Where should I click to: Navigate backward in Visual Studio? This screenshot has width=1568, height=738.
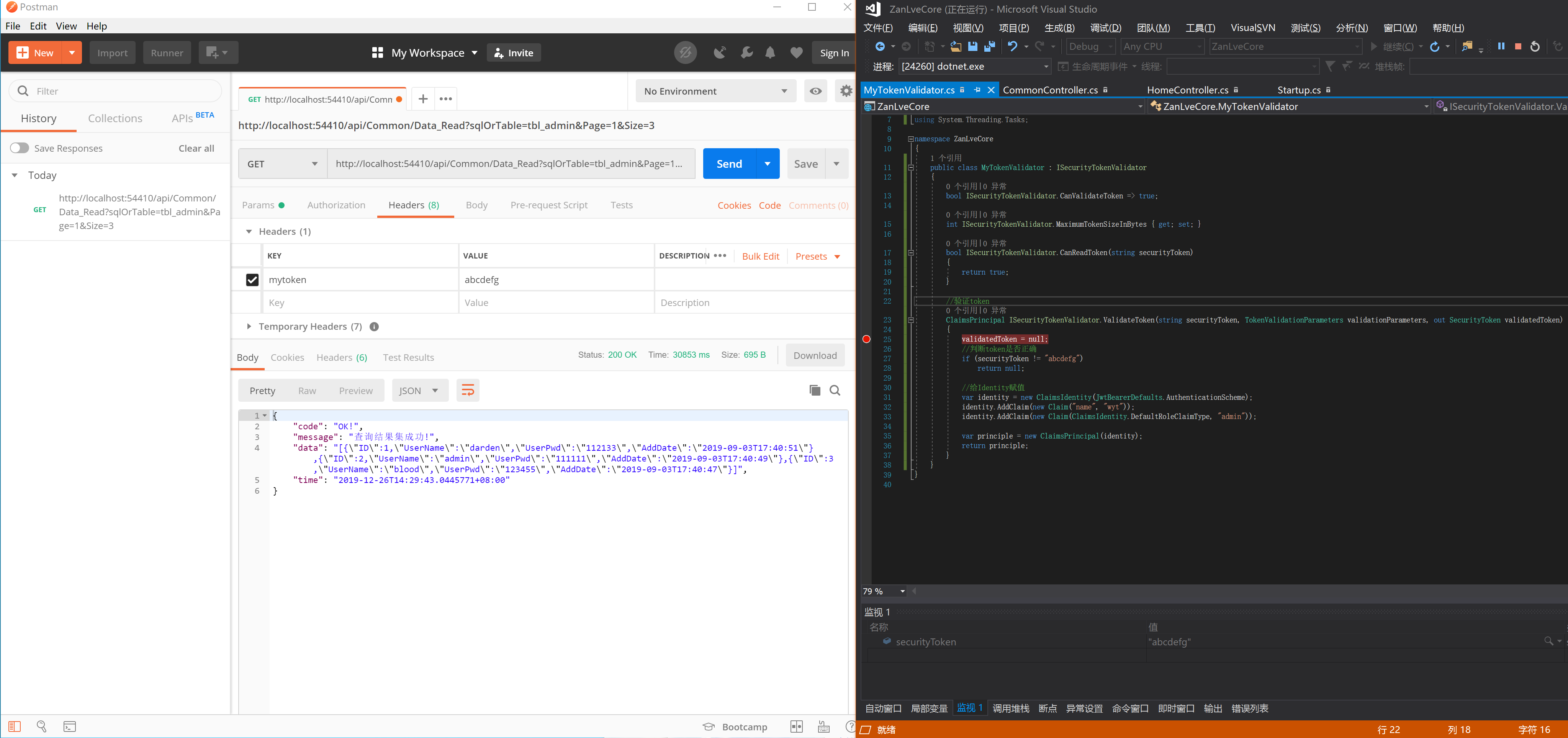tap(880, 46)
